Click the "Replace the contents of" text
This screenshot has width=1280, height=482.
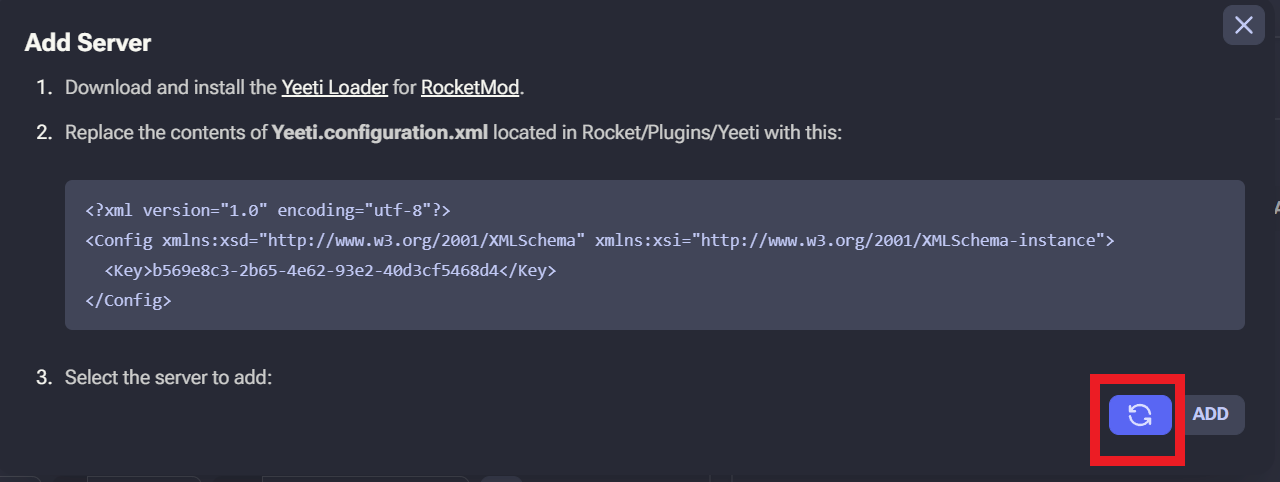click(167, 132)
